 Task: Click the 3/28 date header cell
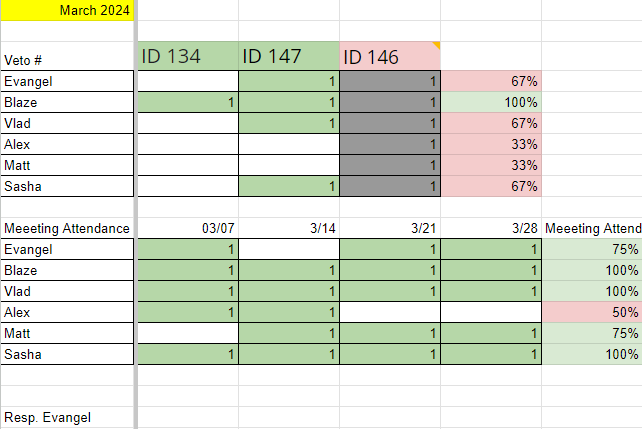(x=491, y=228)
